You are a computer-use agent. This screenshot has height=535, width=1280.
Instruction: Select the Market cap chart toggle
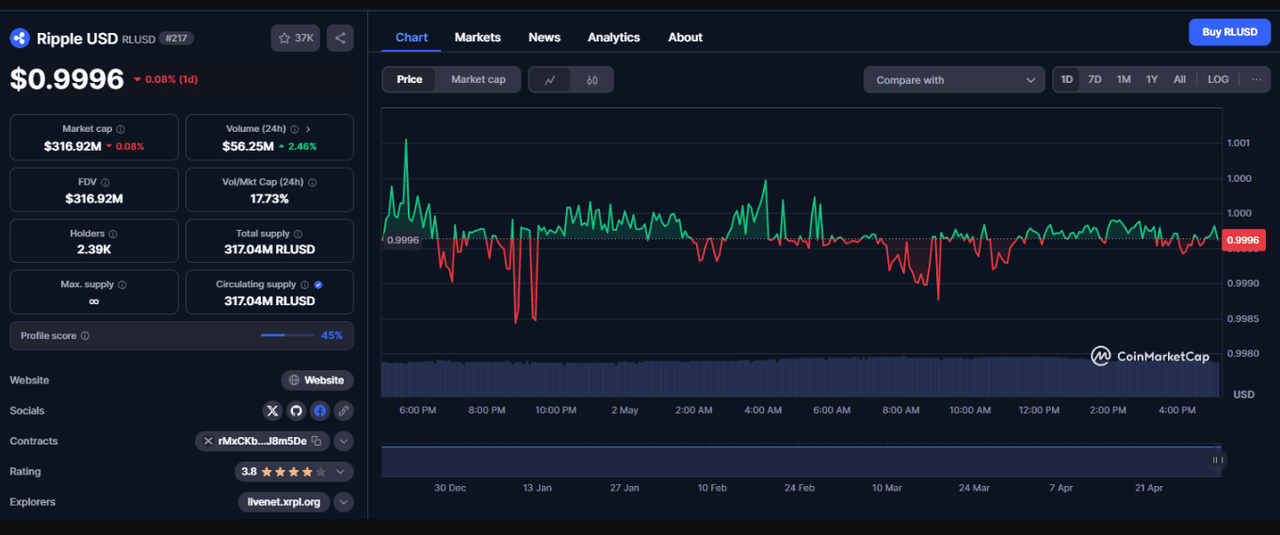pyautogui.click(x=478, y=79)
